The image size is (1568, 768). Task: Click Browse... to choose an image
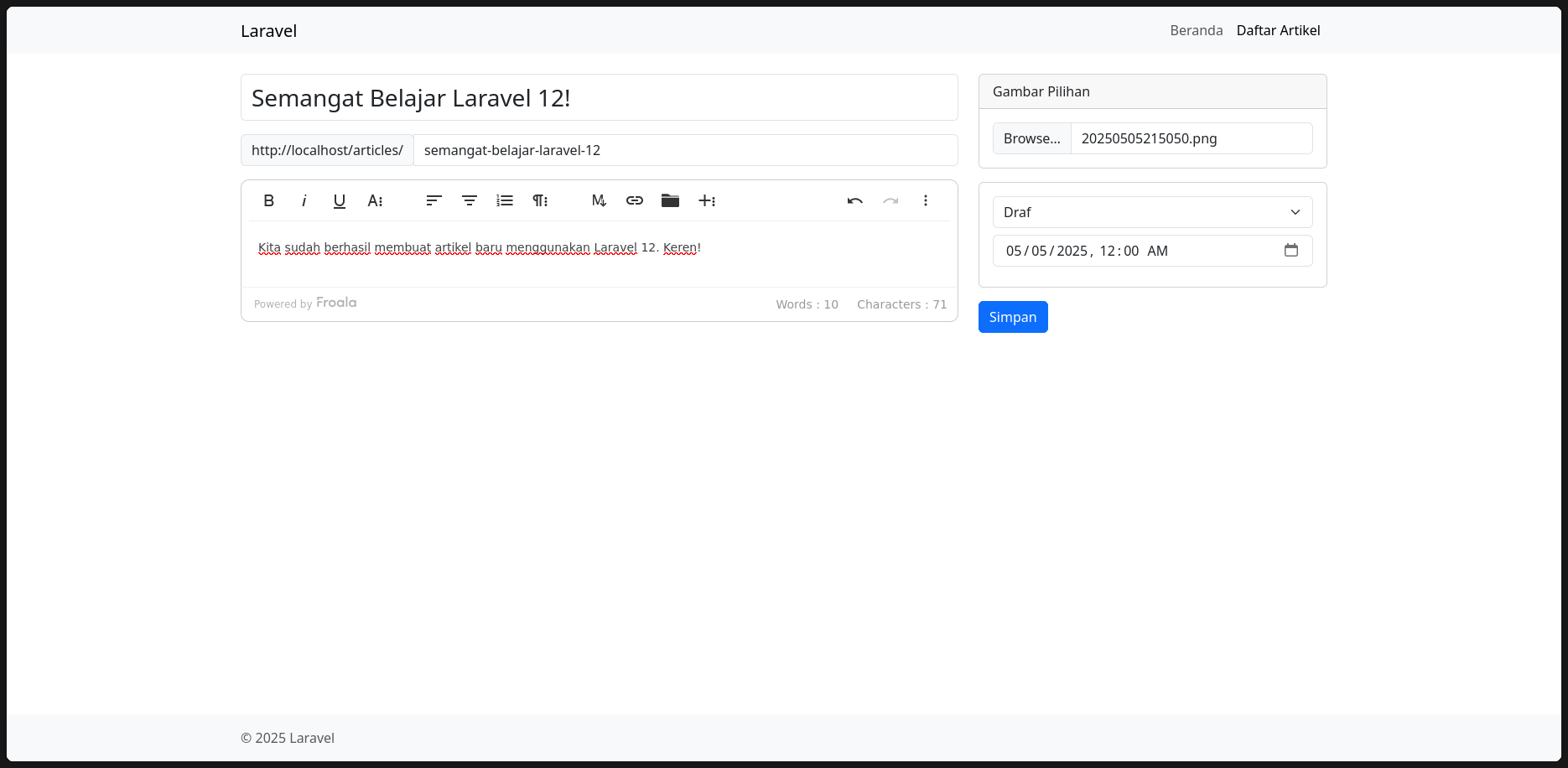click(1032, 138)
